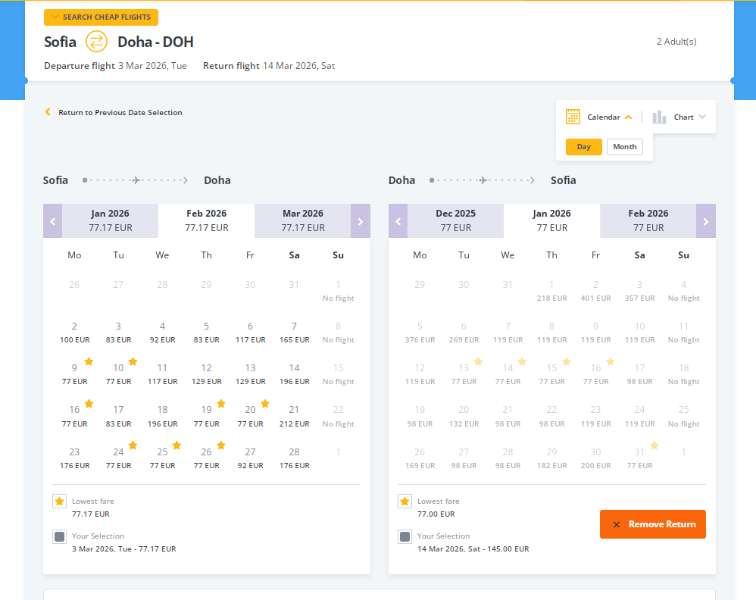Pick February 23 departure at 176 EUR
756x600 pixels.
point(74,458)
